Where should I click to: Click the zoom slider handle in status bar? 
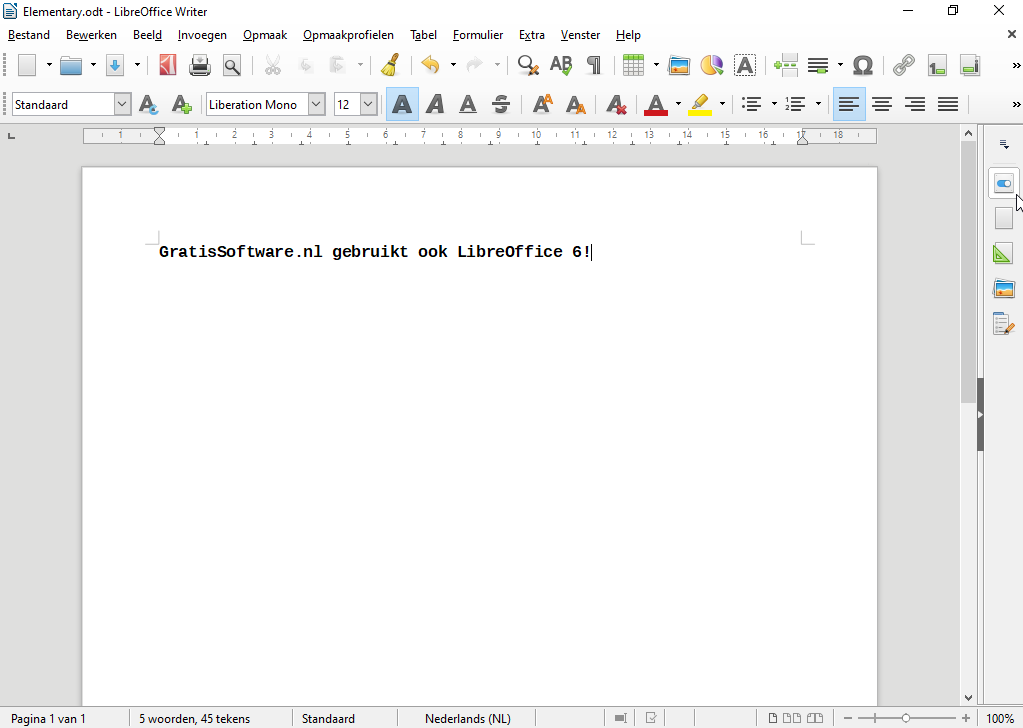tap(906, 718)
